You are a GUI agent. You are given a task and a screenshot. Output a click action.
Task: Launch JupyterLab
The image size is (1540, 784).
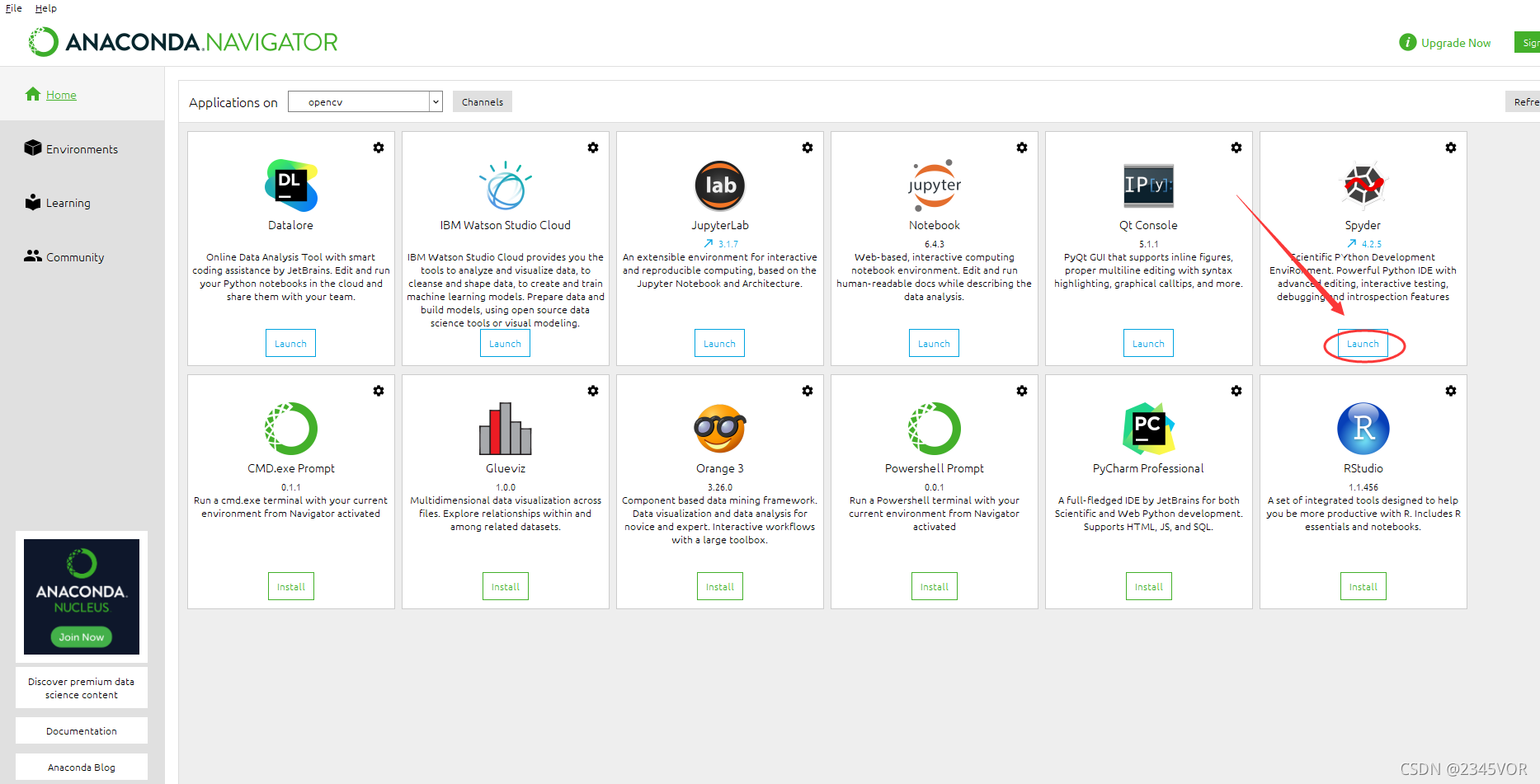coord(719,343)
